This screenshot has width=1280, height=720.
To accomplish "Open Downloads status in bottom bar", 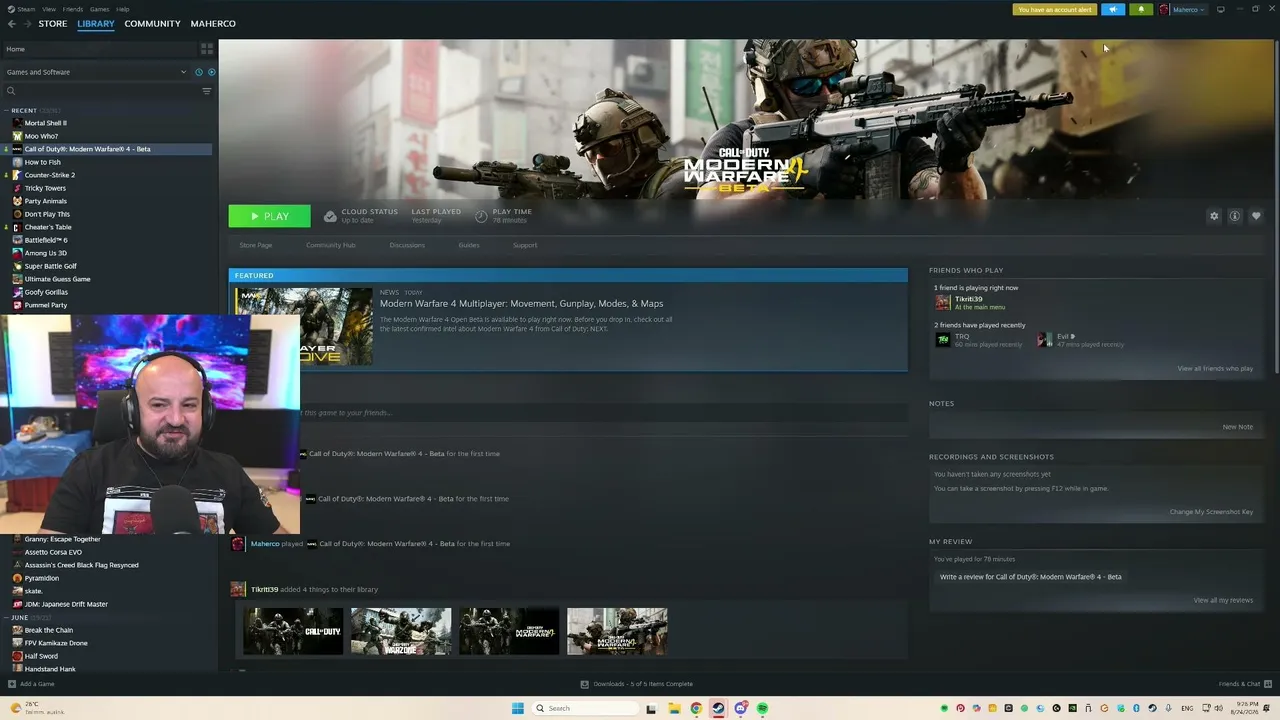I will [637, 684].
